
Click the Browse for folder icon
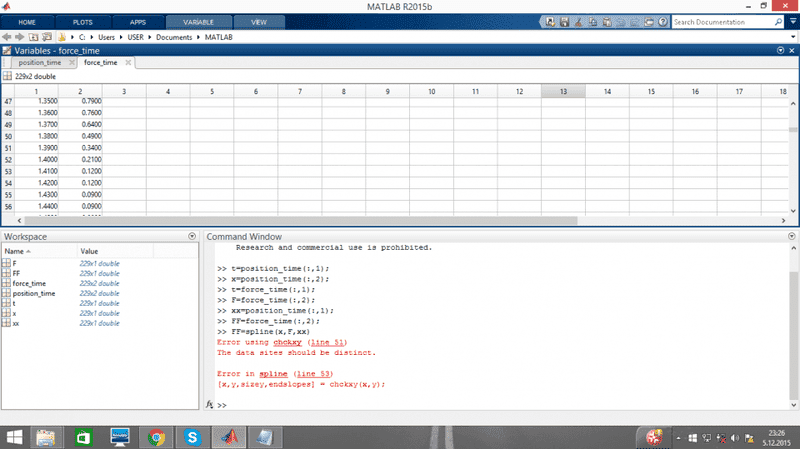(47, 37)
